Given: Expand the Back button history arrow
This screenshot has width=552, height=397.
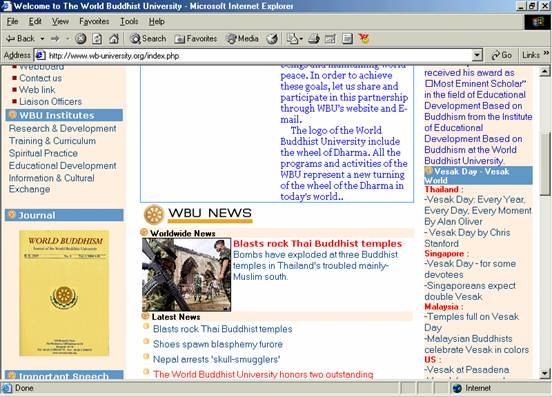Looking at the screenshot, I should 42,39.
